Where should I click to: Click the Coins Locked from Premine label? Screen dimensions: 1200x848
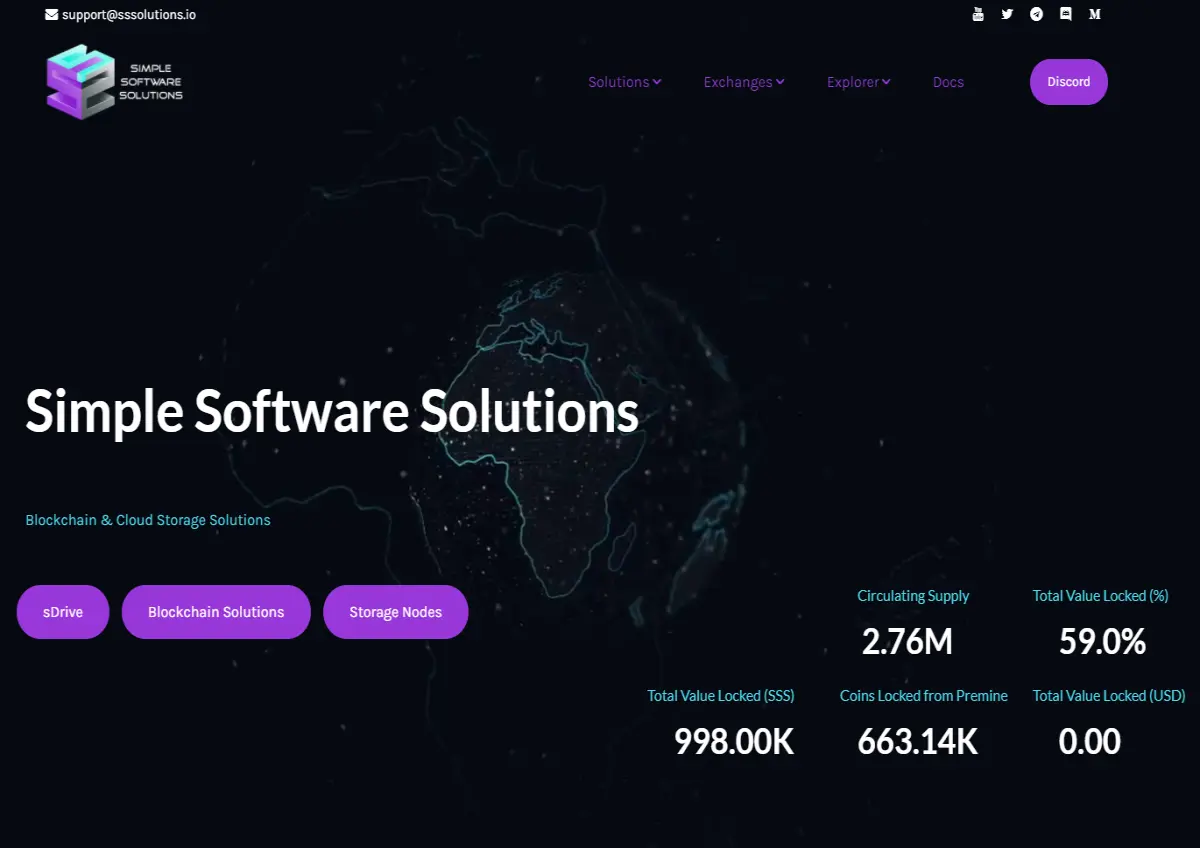[x=924, y=696]
